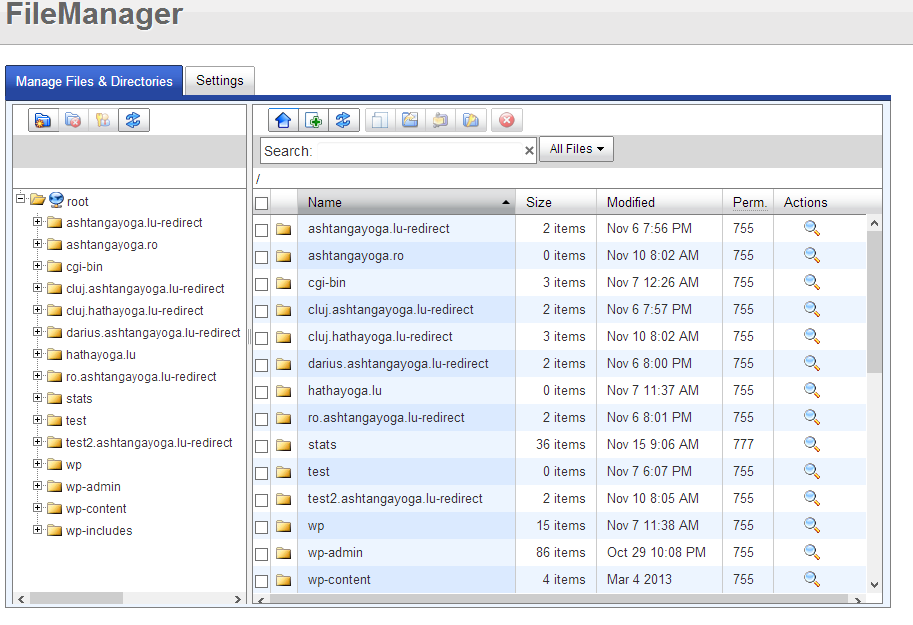Viewport: 913px width, 625px height.
Task: Open the All Files filter dropdown
Action: [x=577, y=149]
